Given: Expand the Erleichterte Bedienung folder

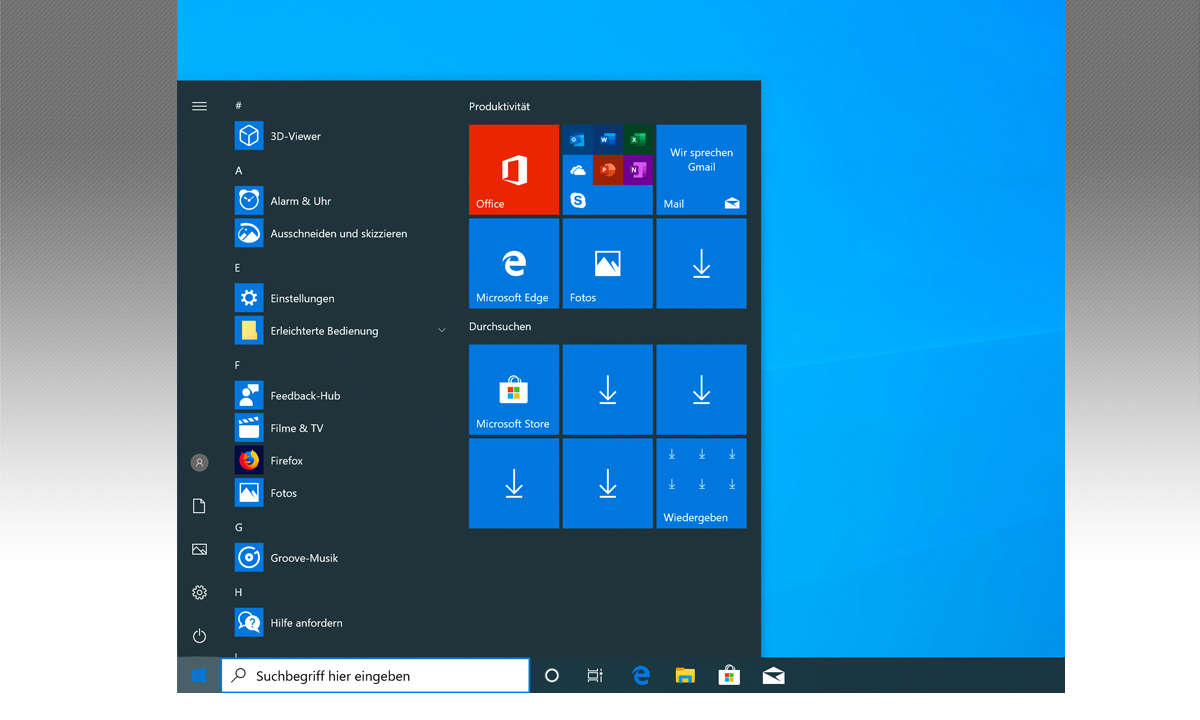Looking at the screenshot, I should pyautogui.click(x=340, y=331).
